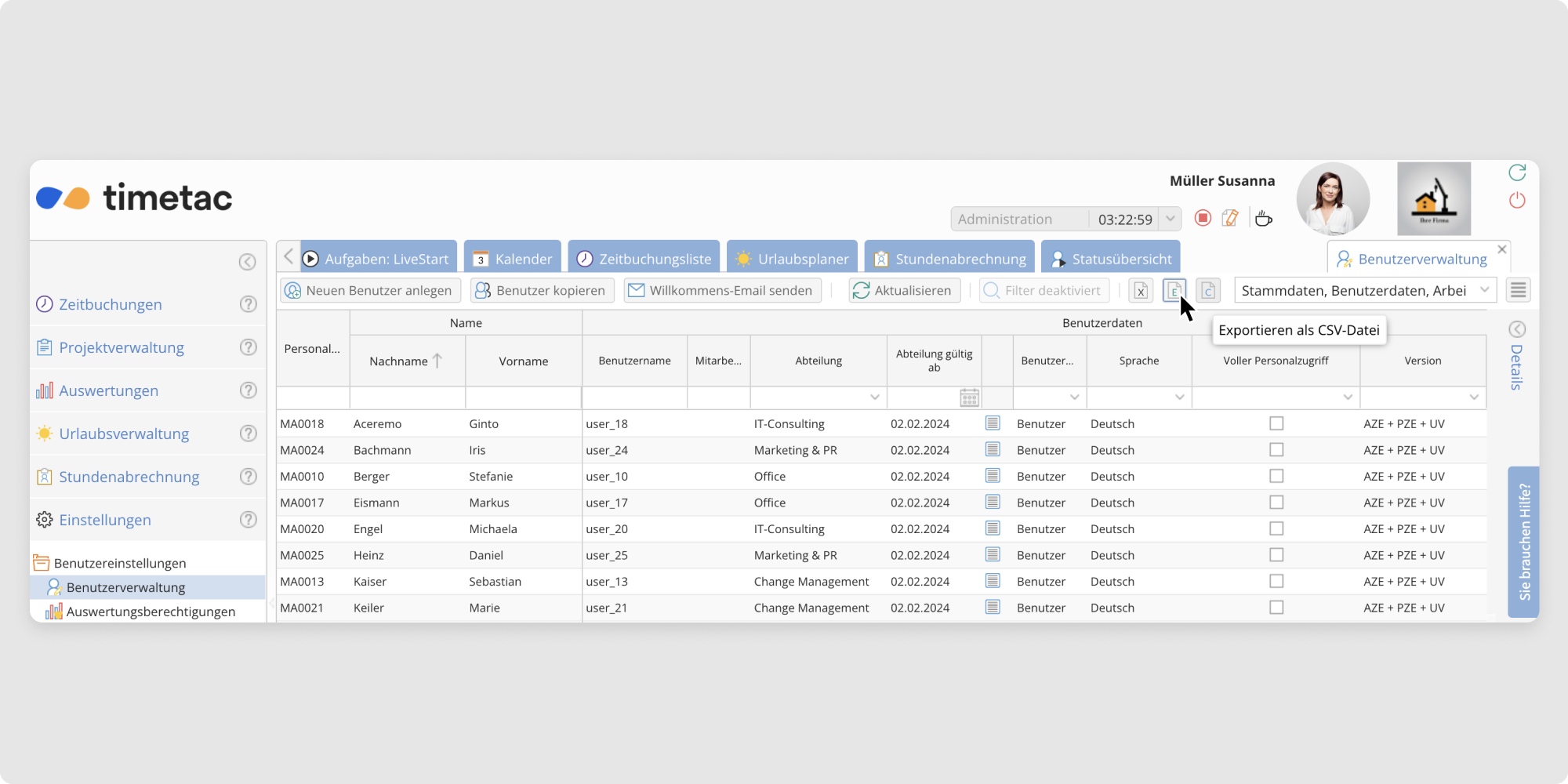
Task: Tick the Voller Personalzugriff checkbox for Aceremo
Action: click(1276, 423)
